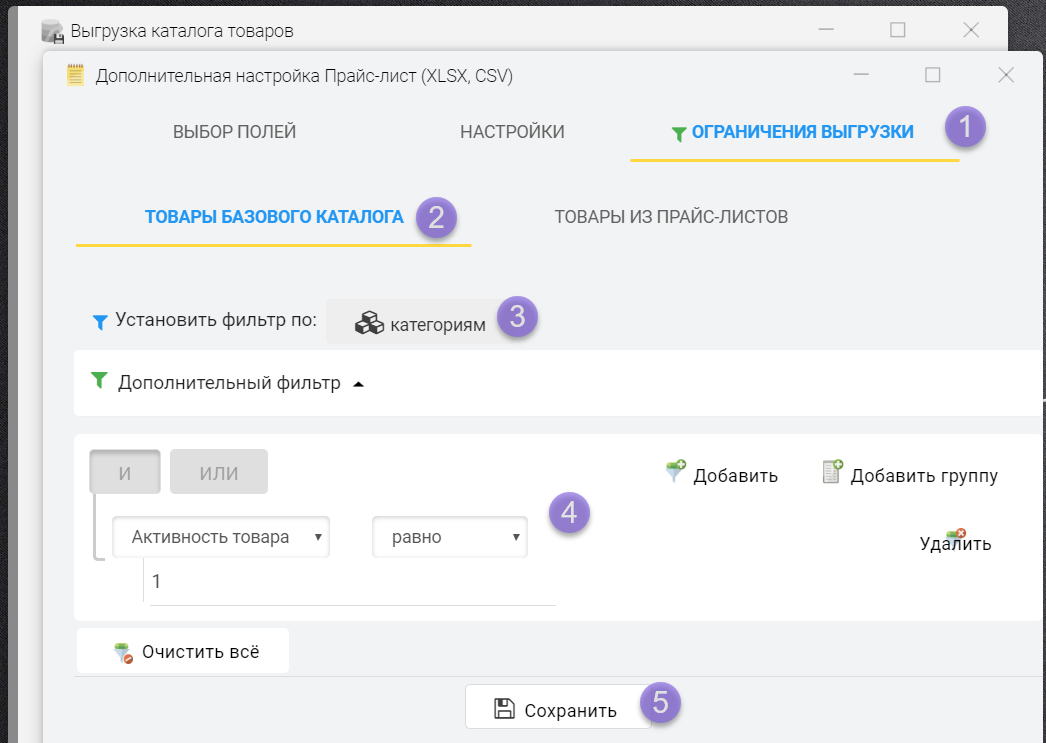Open the Активность товара field dropdown
Screen dimensions: 1046x743
220,537
